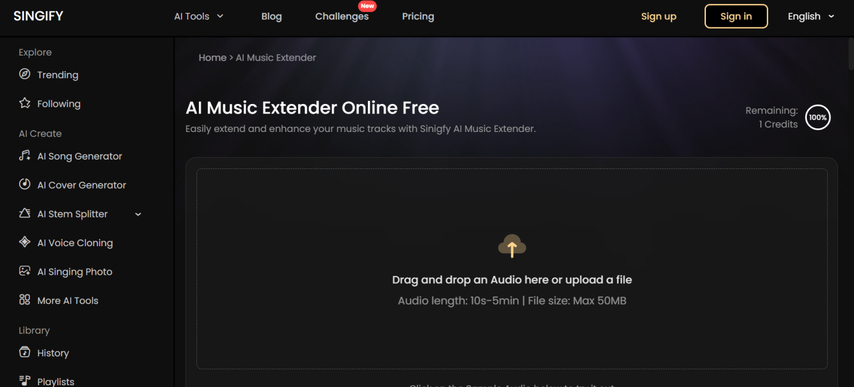
Task: Go to Home in breadcrumb
Action: (x=212, y=58)
